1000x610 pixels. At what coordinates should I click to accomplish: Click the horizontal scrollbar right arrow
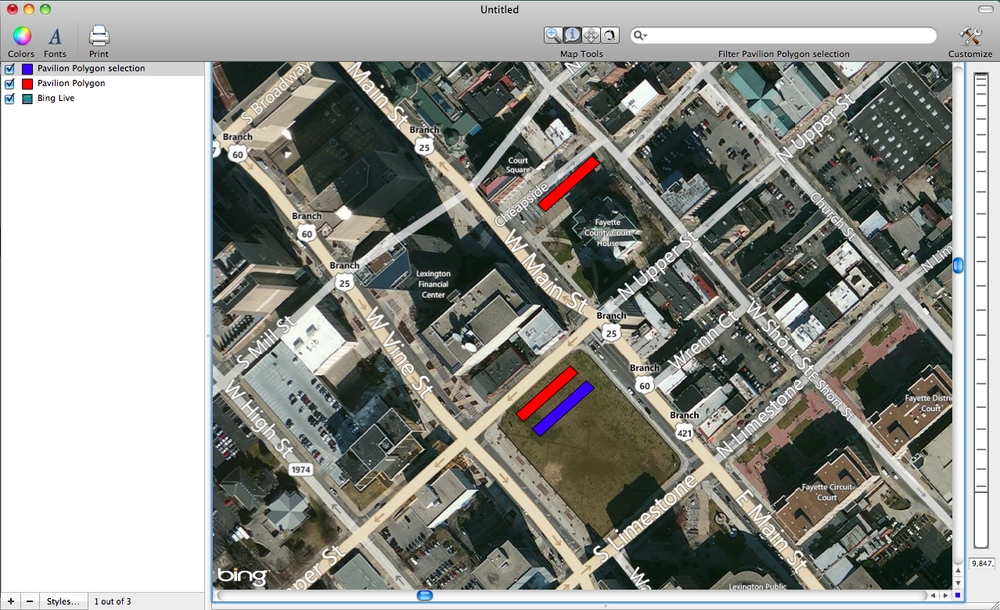(945, 596)
